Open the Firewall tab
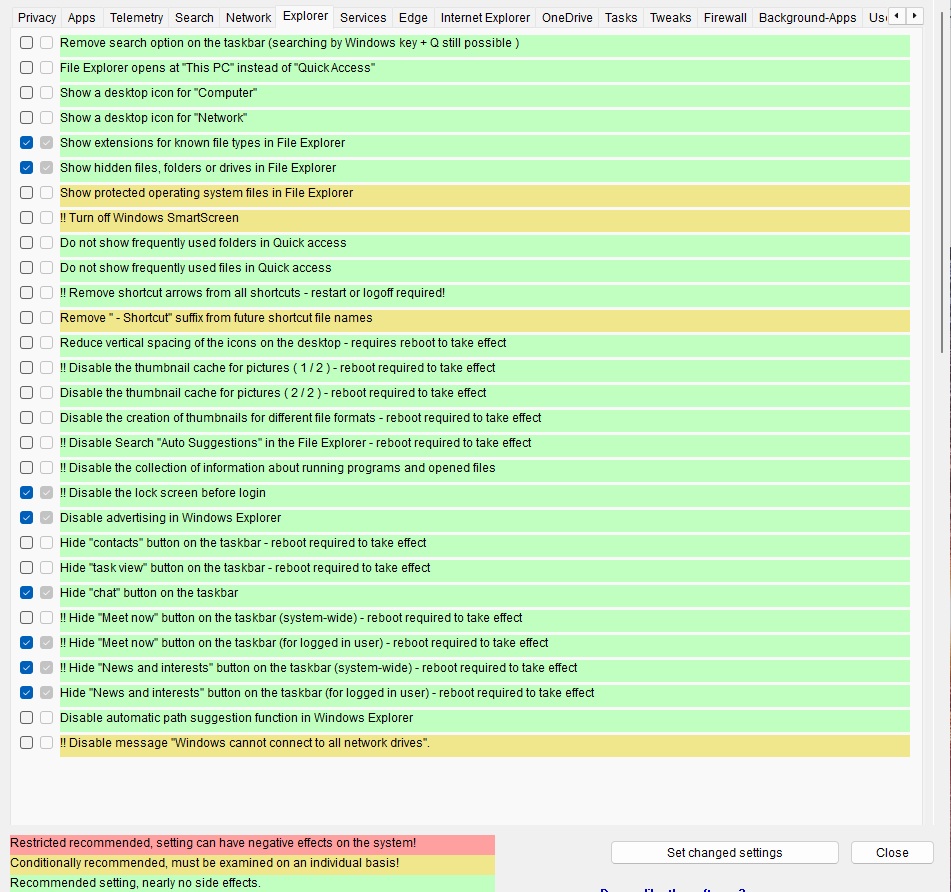This screenshot has width=951, height=892. (x=725, y=17)
